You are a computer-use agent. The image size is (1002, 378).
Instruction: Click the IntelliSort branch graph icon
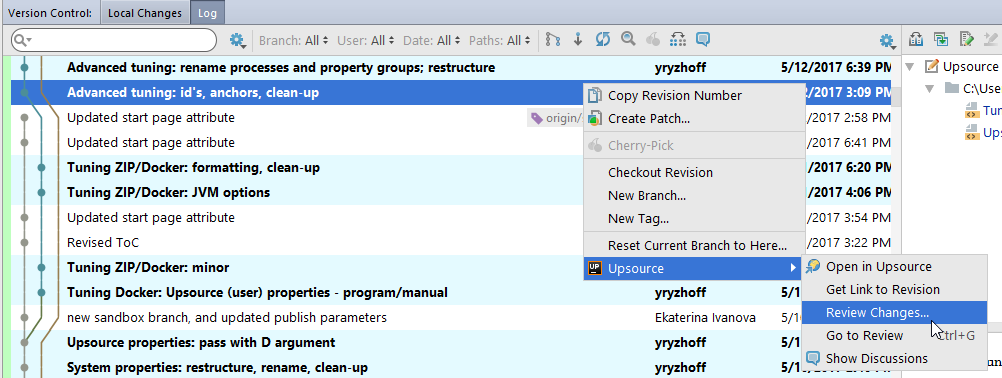coord(553,40)
